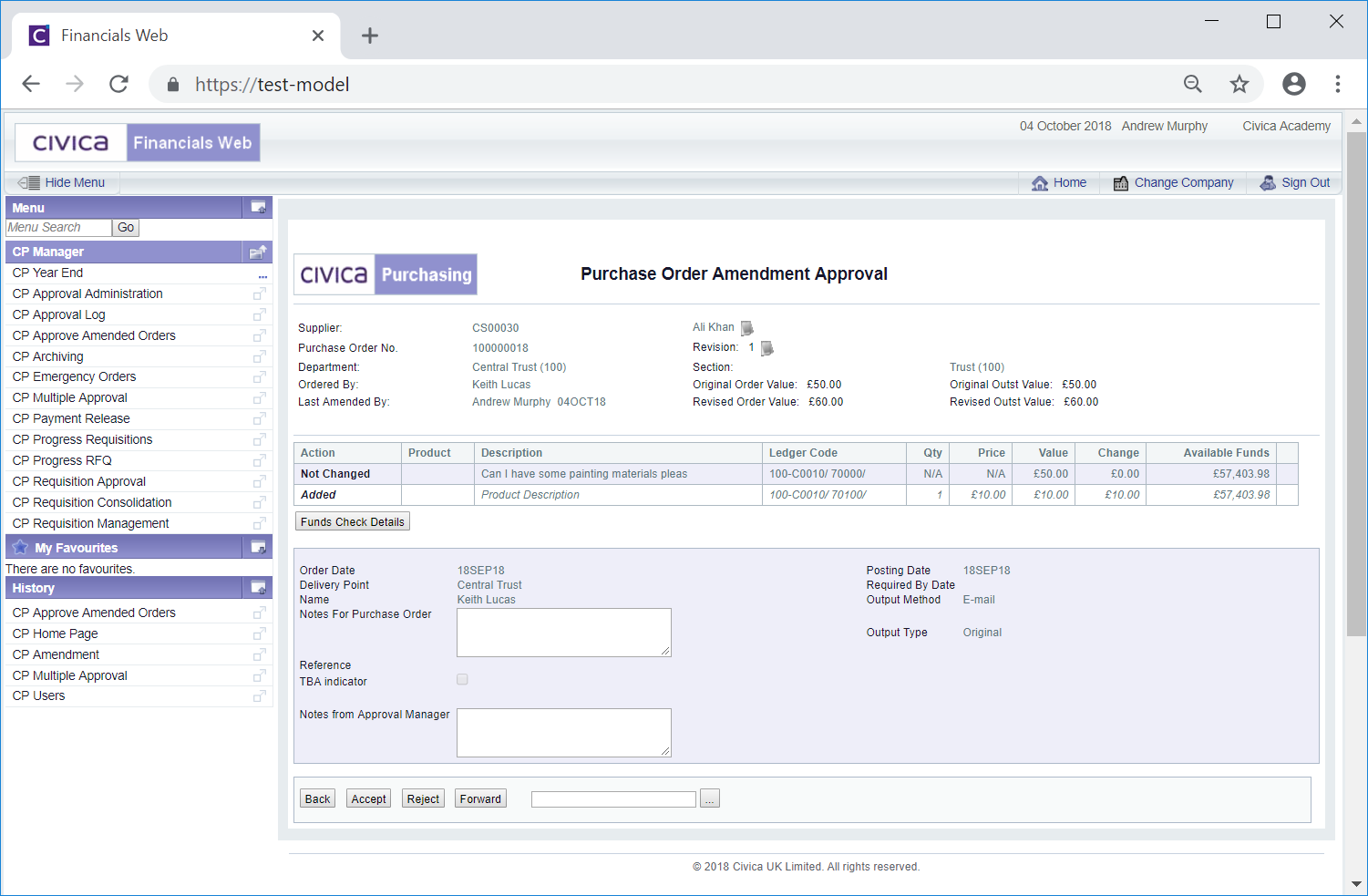Open CP Approve Amended Orders in CP Manager

point(94,336)
